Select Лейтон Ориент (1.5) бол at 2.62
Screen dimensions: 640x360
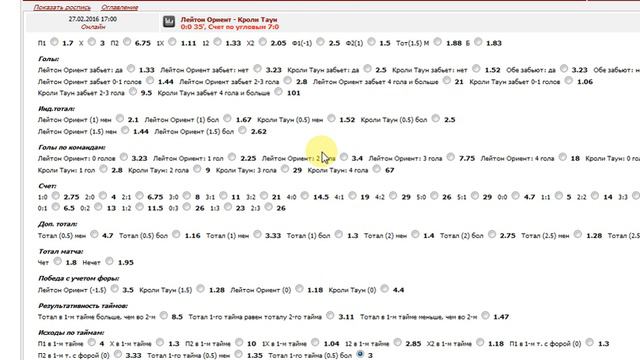(x=242, y=130)
